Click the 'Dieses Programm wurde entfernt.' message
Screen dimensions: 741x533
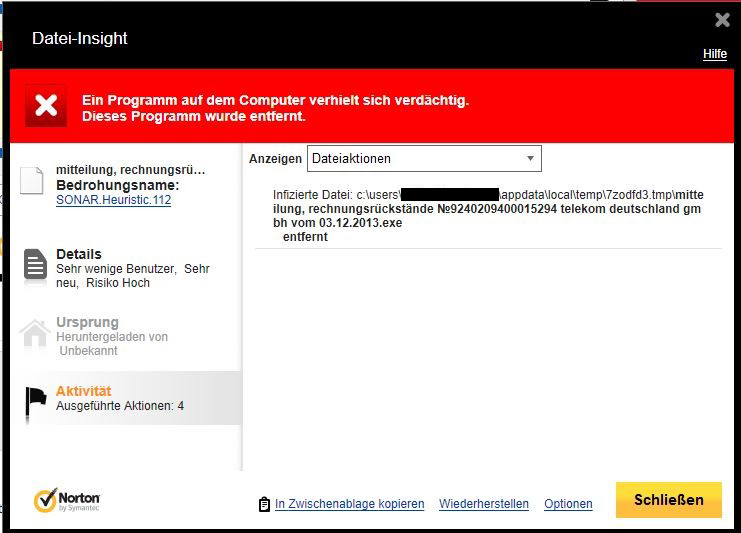tap(194, 116)
